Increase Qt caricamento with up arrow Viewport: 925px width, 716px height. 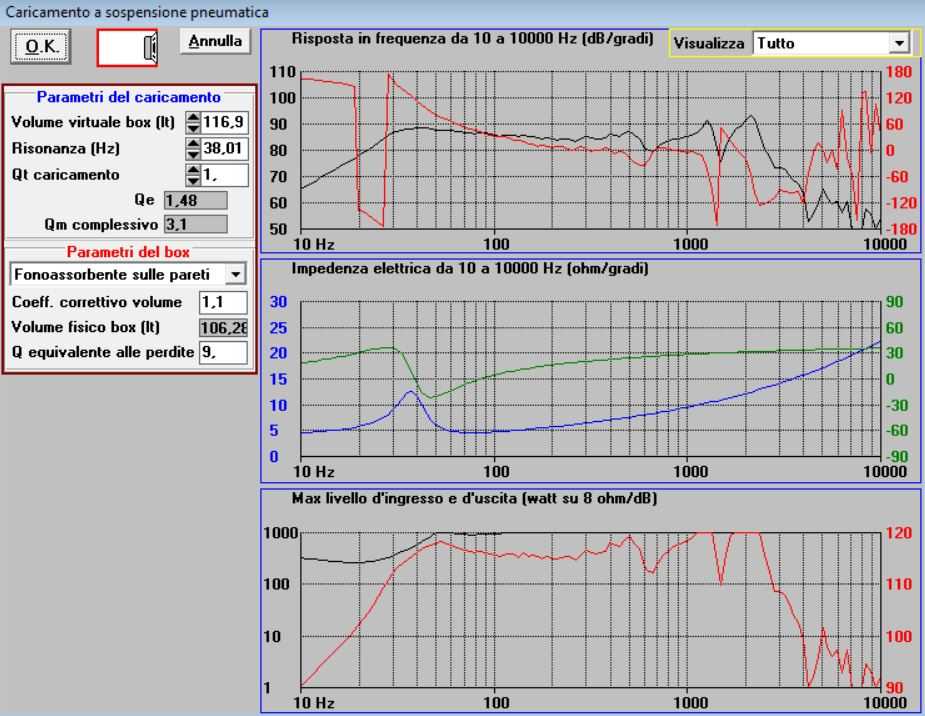point(193,169)
